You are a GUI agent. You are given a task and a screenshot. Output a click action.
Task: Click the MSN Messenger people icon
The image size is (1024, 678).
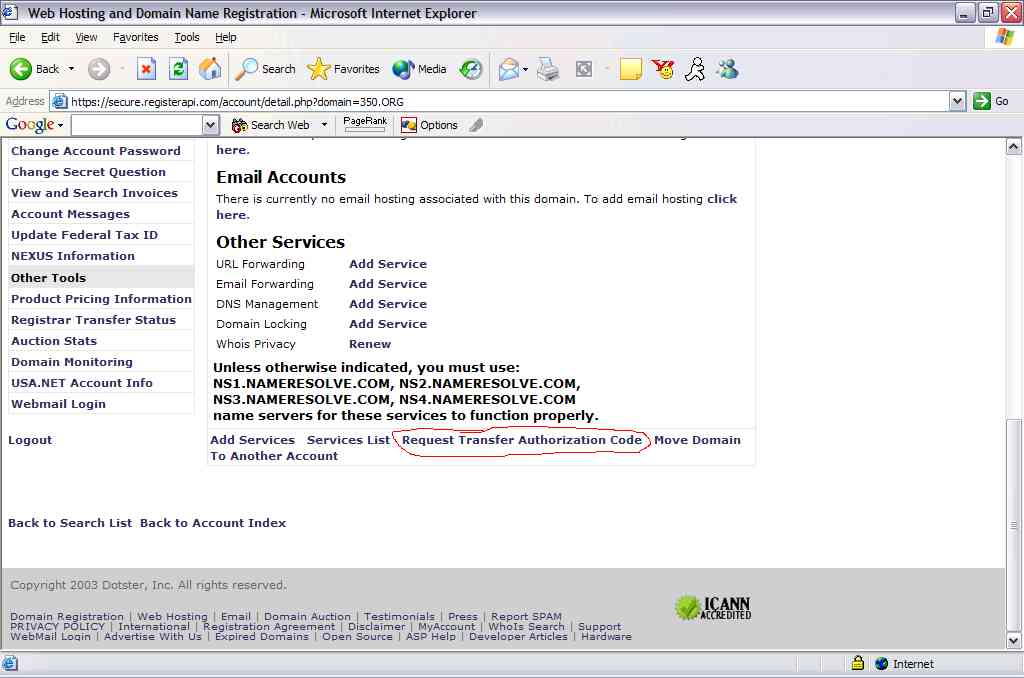click(x=727, y=69)
